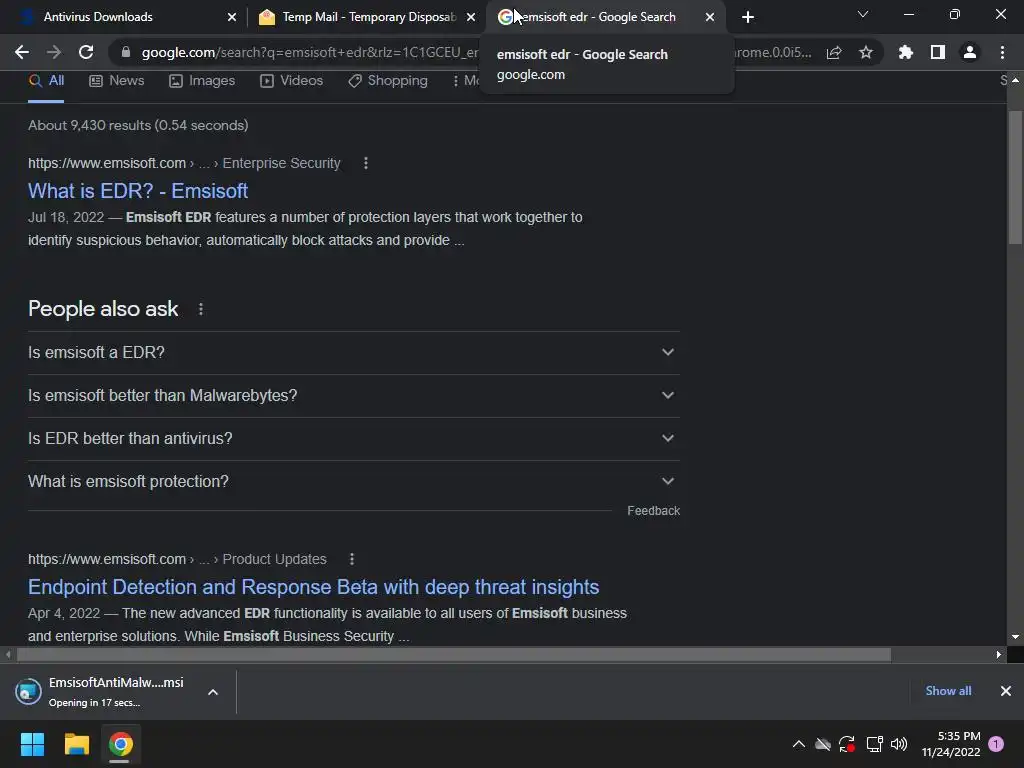The width and height of the screenshot is (1024, 768).
Task: Open the notification count badge
Action: pyautogui.click(x=996, y=744)
